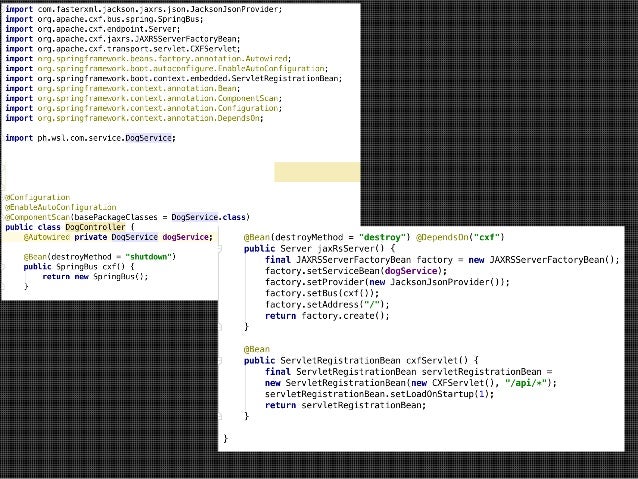Click the import line for annotation.ComponentScan
Screen dimensions: 638x479
144,98
